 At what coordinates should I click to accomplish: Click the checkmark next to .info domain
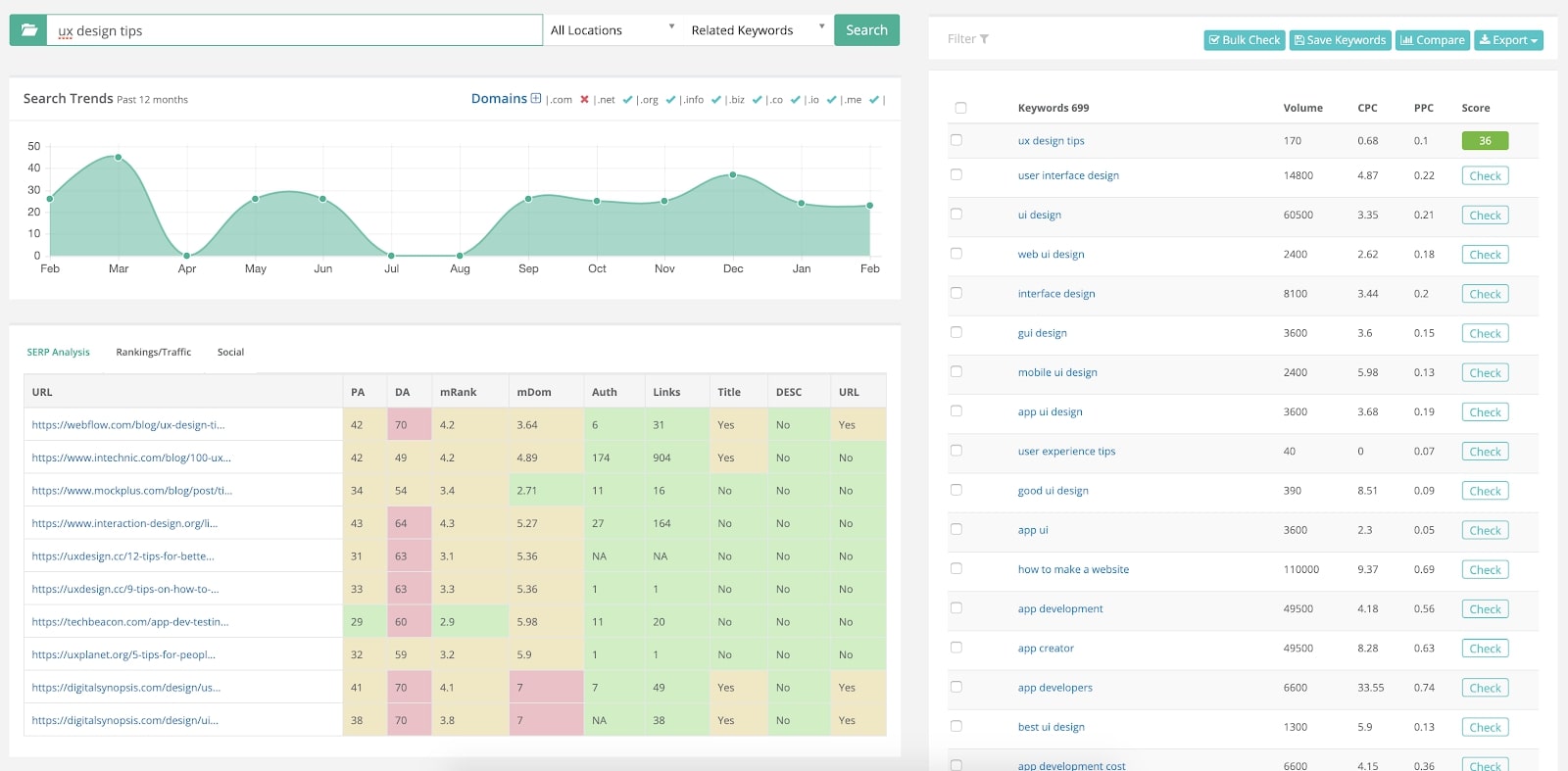click(x=715, y=100)
